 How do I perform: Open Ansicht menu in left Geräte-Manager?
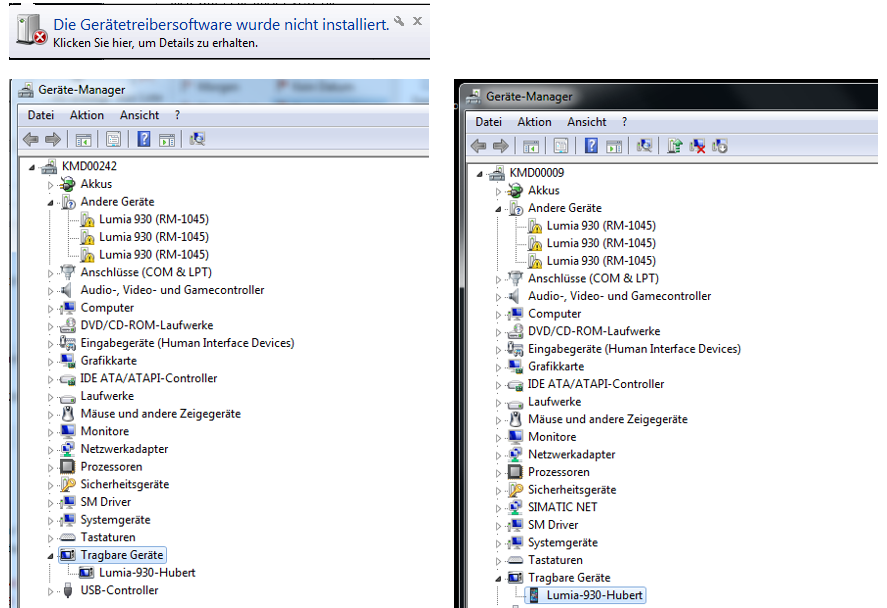[139, 115]
